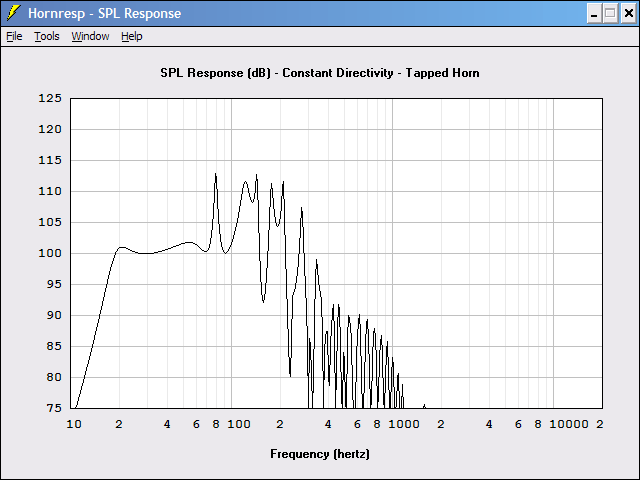Minimize the Hornresp window

[x=594, y=13]
